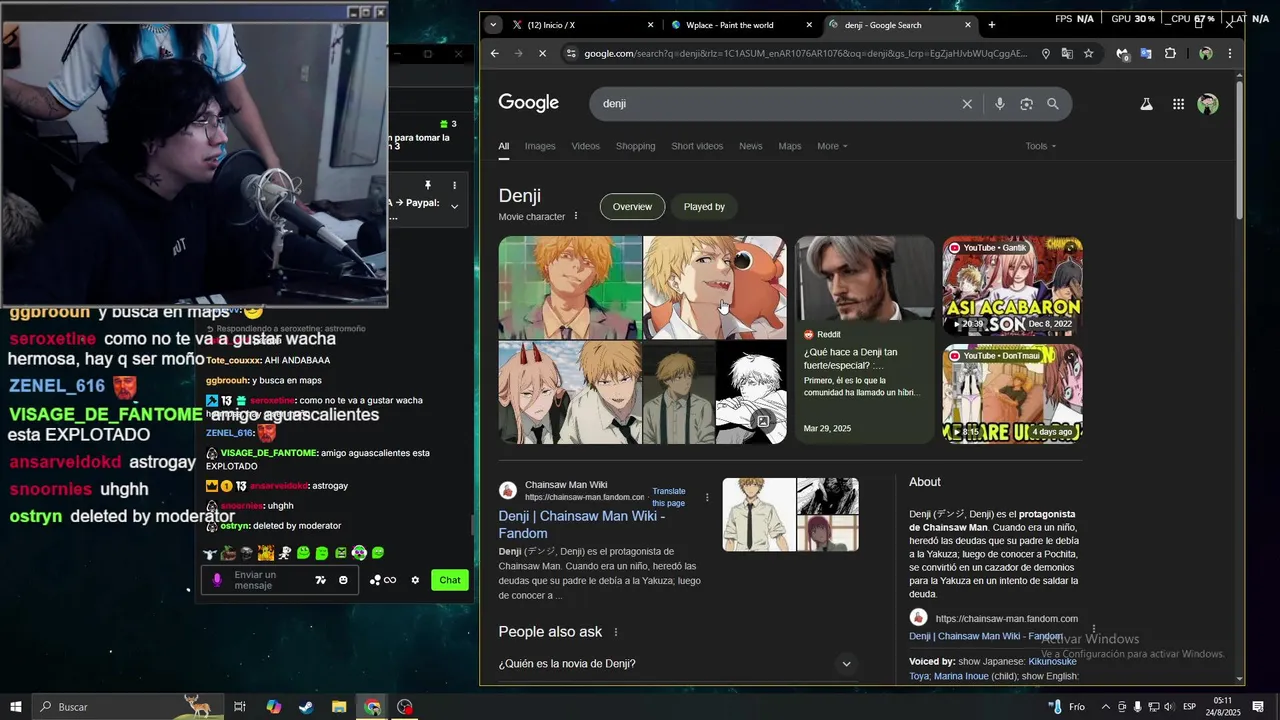Open Copilot from the taskbar
Viewport: 1280px width, 720px height.
tap(273, 707)
